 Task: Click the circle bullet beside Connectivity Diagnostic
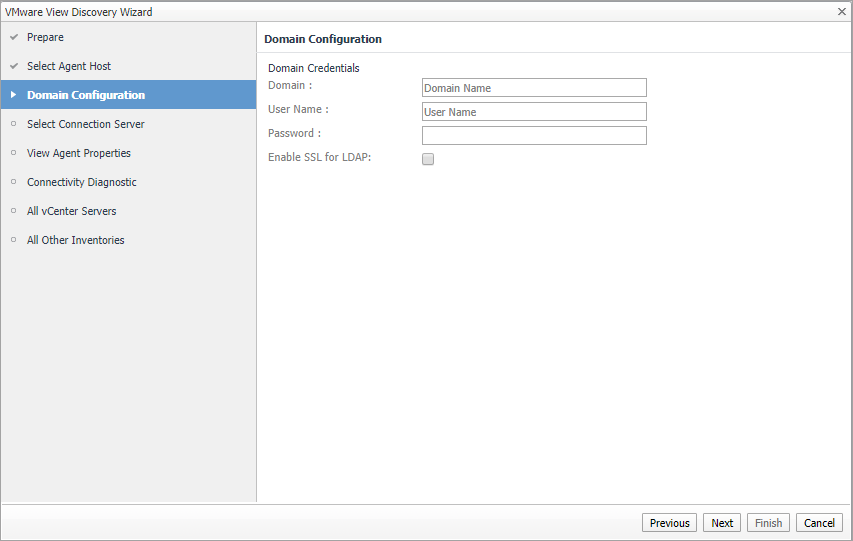(14, 182)
